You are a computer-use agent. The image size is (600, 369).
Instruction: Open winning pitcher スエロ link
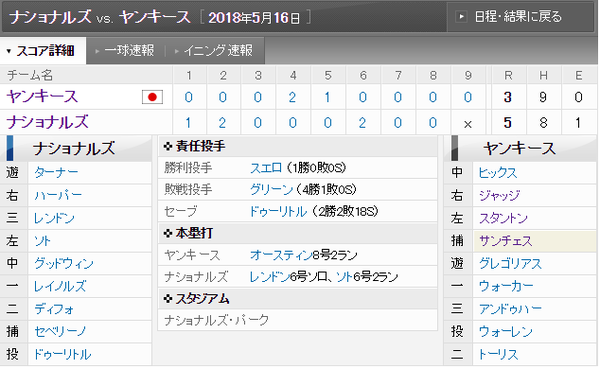[x=266, y=168]
